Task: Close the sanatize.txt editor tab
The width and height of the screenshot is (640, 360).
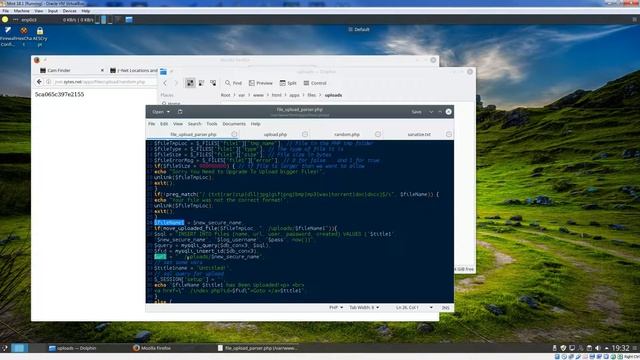Action: coord(449,134)
